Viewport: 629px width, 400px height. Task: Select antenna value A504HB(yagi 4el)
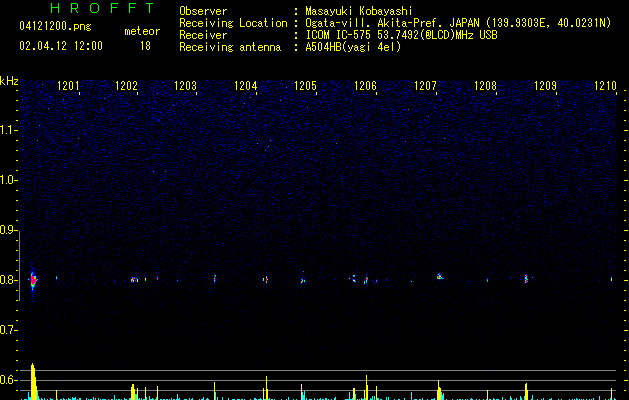point(353,47)
